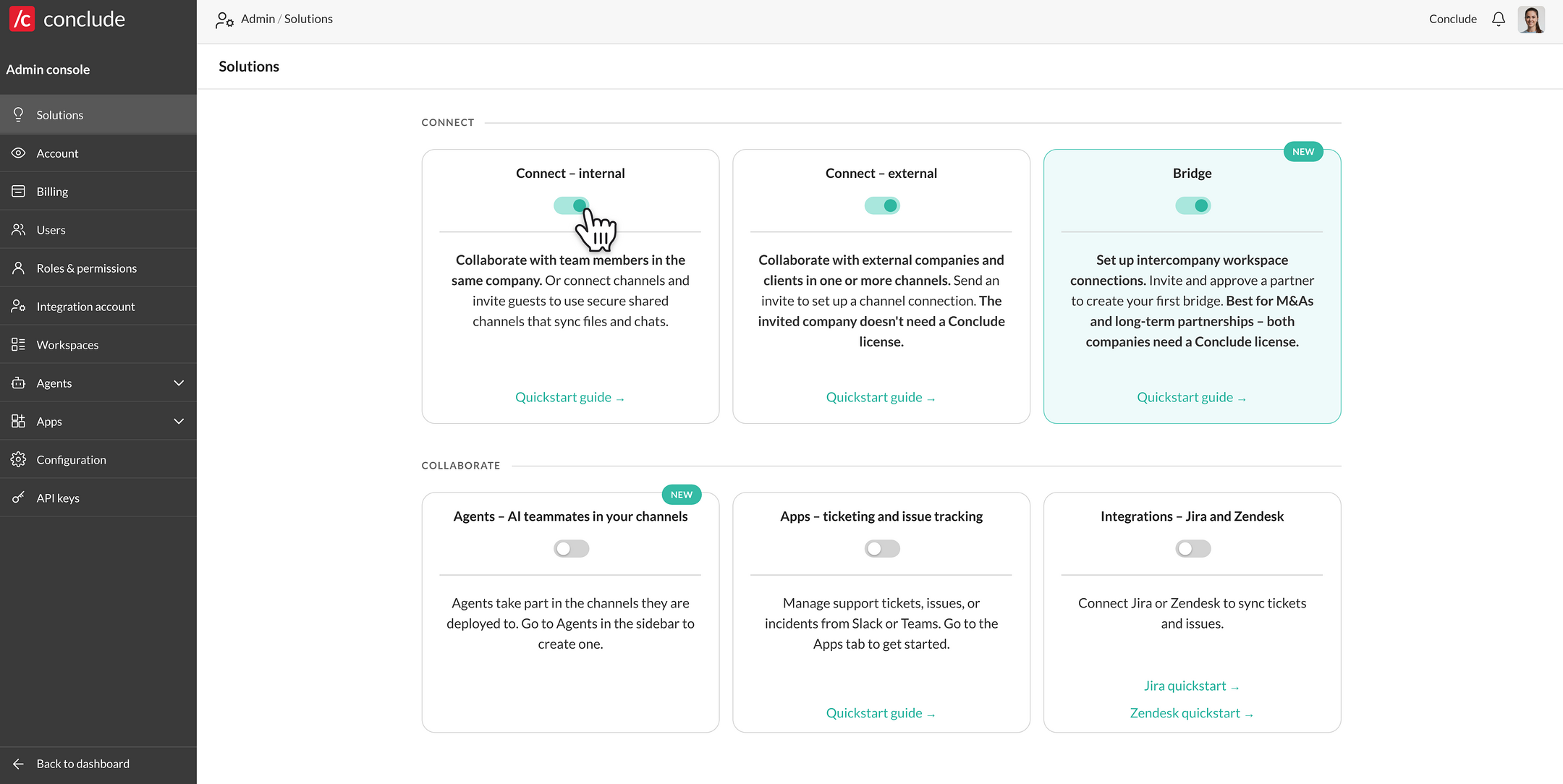Click the API keys key icon
This screenshot has height=784, width=1563.
pyautogui.click(x=19, y=498)
